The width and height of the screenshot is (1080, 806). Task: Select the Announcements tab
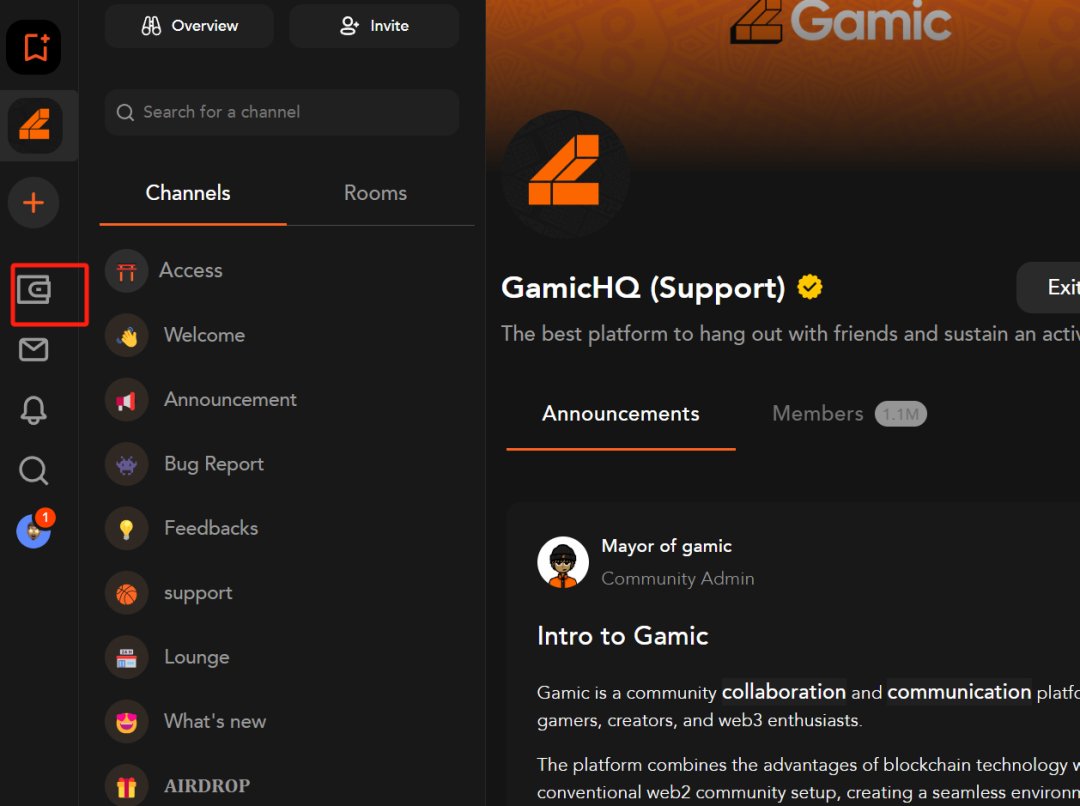click(621, 413)
